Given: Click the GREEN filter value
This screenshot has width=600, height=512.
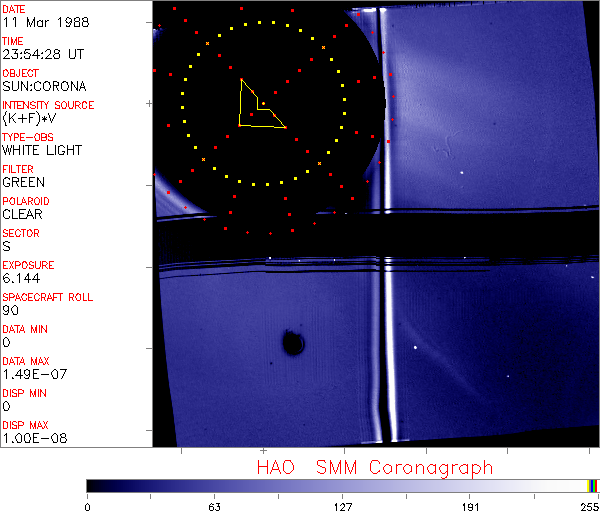Looking at the screenshot, I should tap(23, 182).
